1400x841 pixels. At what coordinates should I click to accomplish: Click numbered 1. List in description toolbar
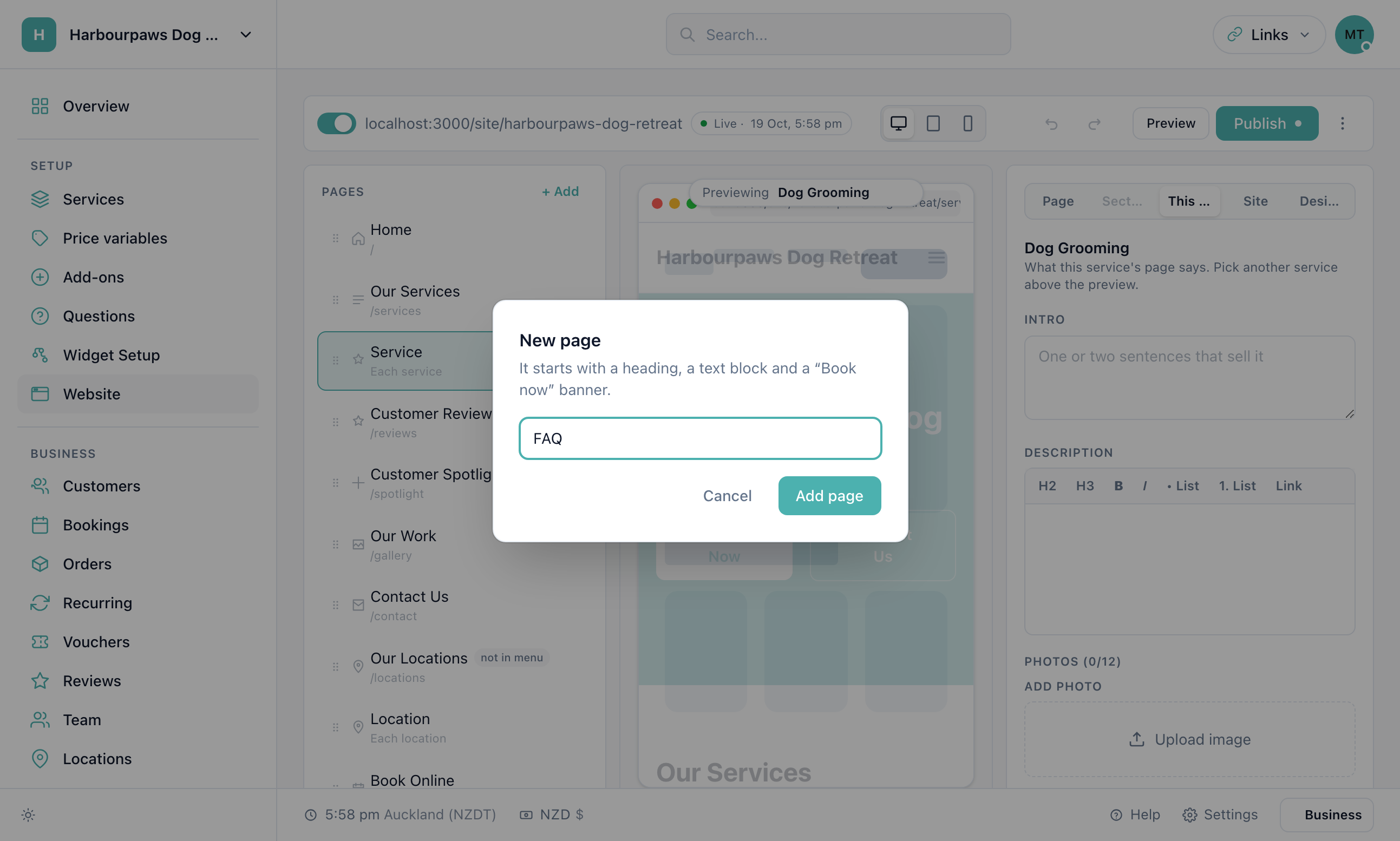1238,486
